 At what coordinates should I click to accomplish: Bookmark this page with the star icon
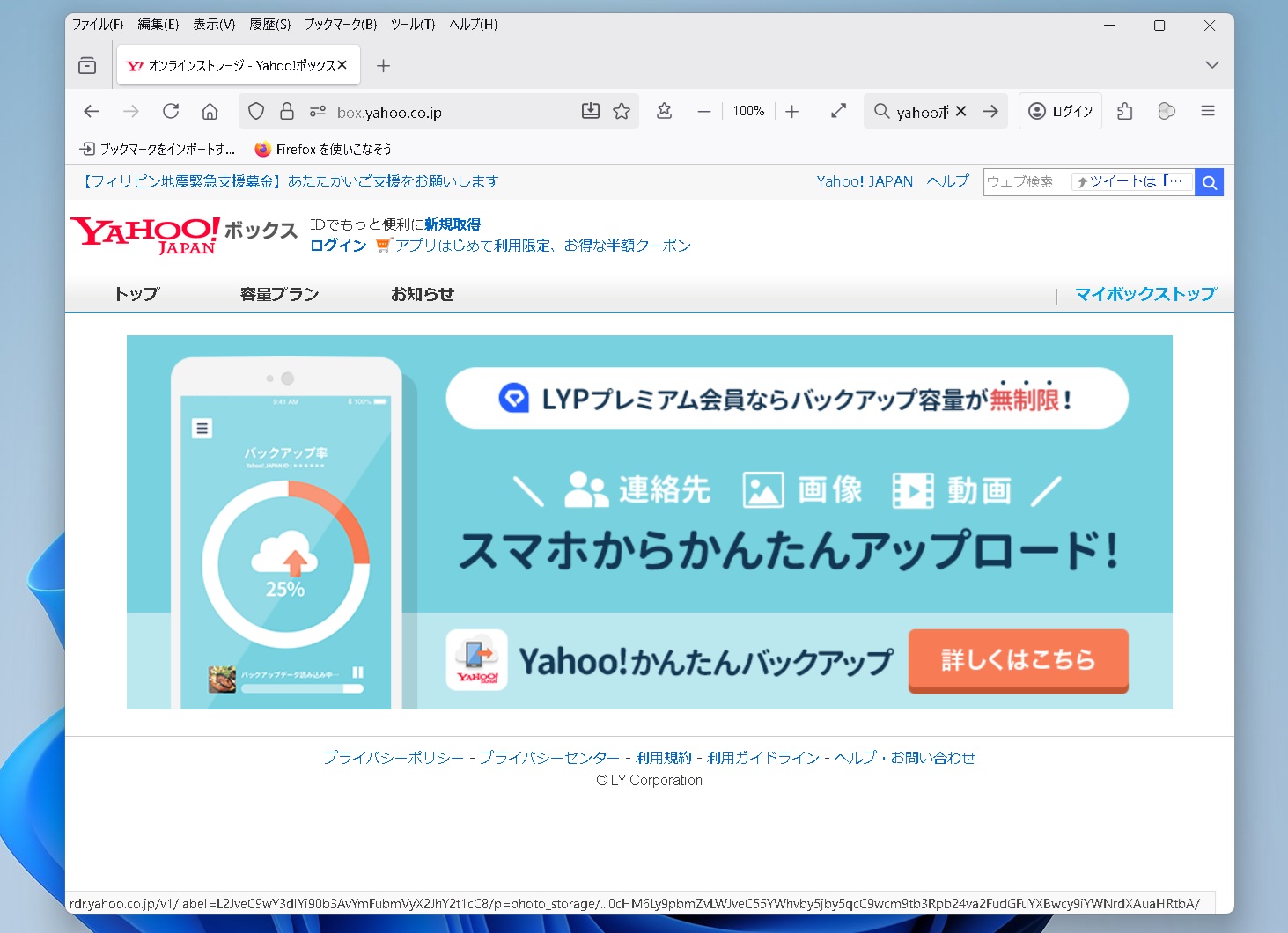(622, 111)
